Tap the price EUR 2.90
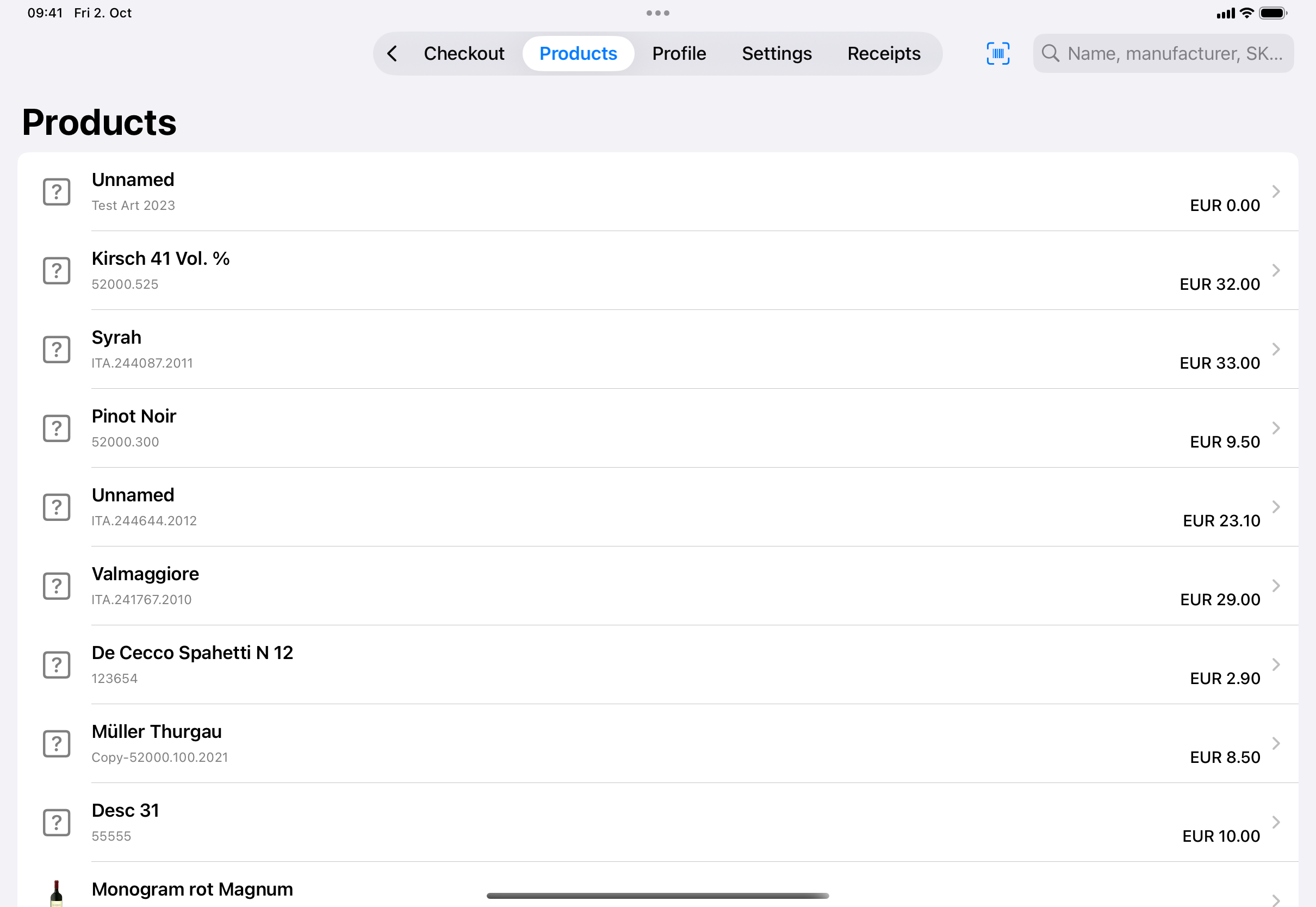1316x907 pixels. (1225, 679)
